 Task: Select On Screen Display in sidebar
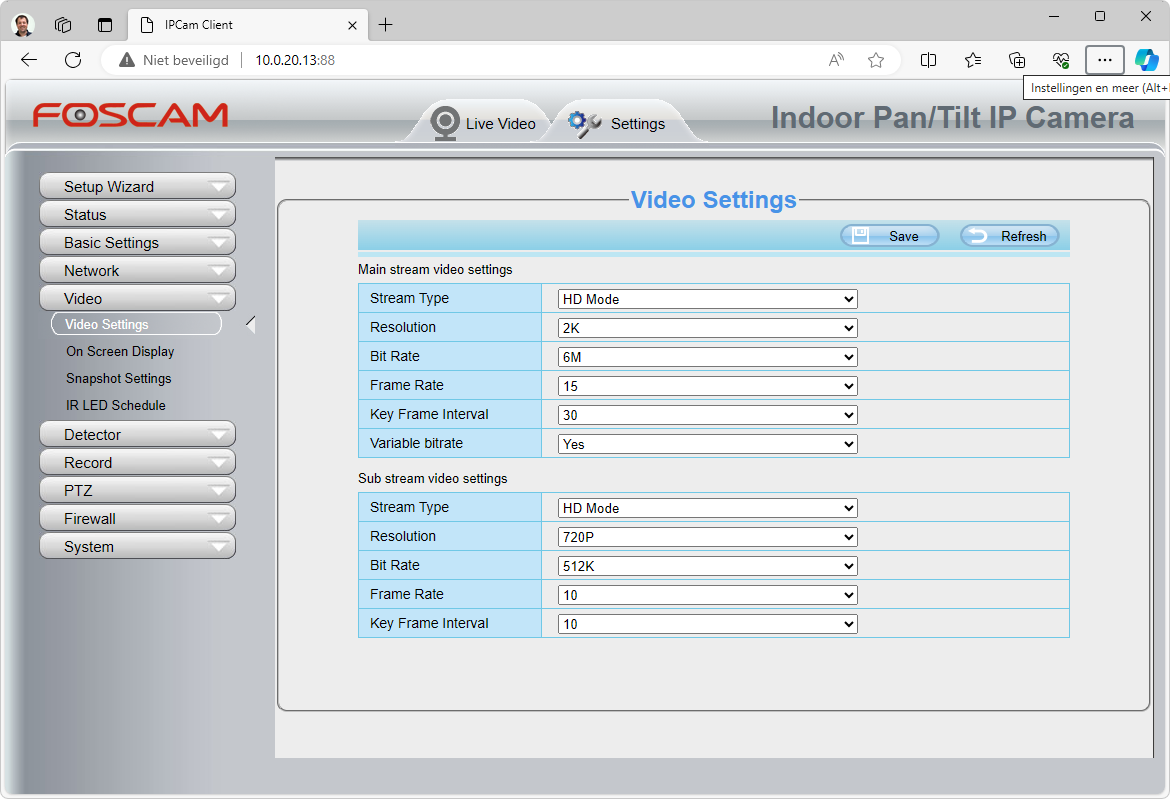[120, 352]
